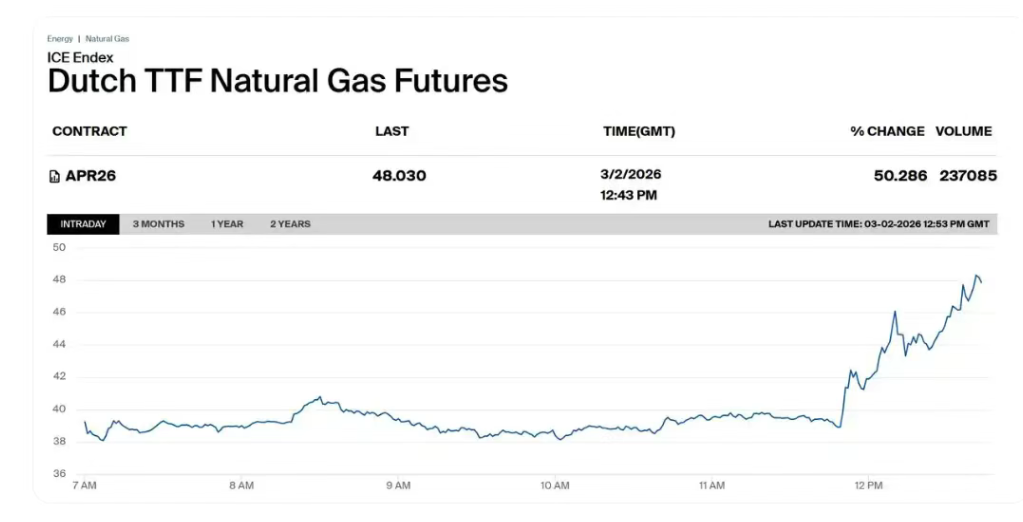The width and height of the screenshot is (1023, 522).
Task: Select the INTRADAY chart tab
Action: pyautogui.click(x=83, y=224)
